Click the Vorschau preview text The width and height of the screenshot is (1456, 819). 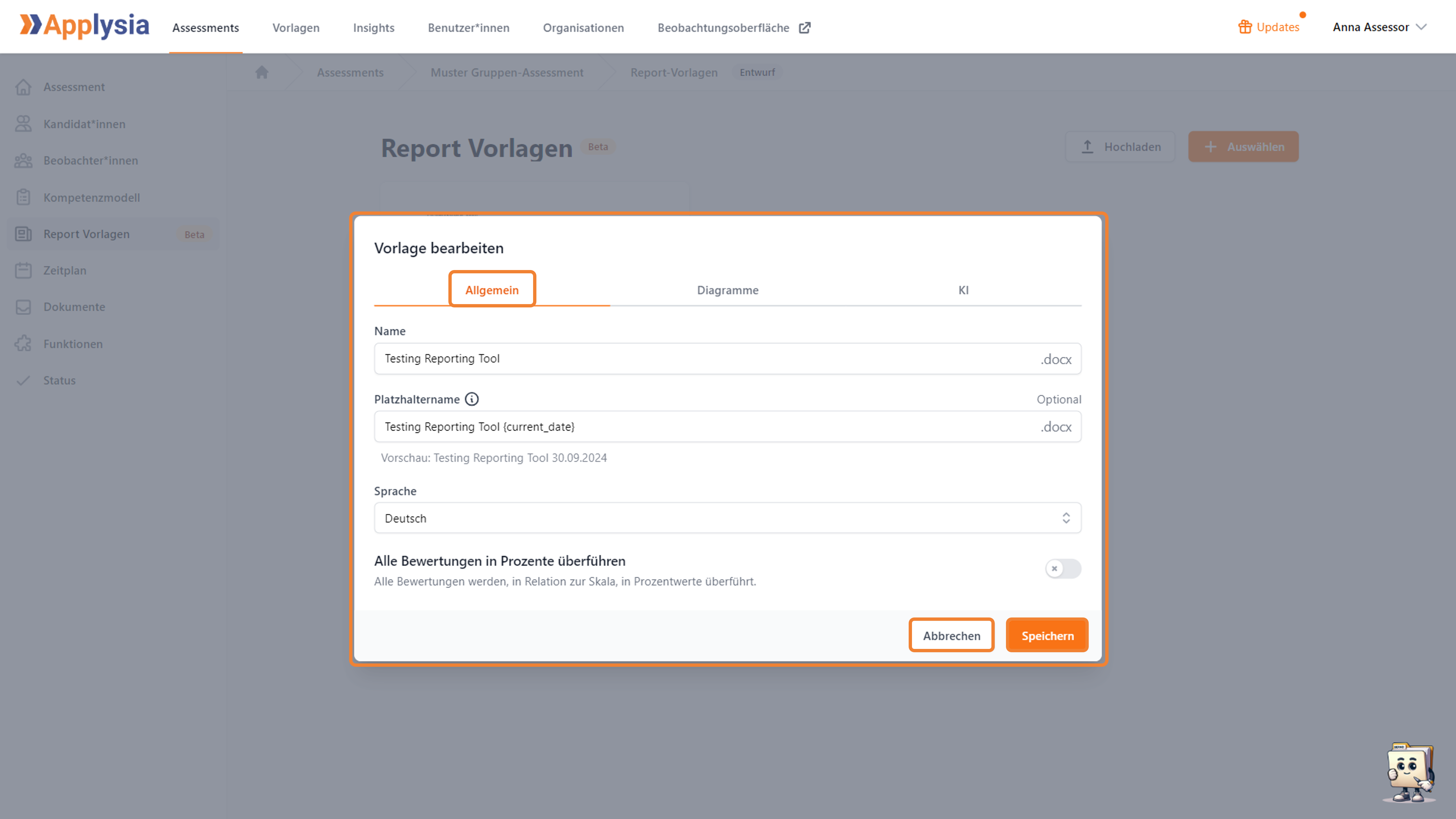coord(493,458)
